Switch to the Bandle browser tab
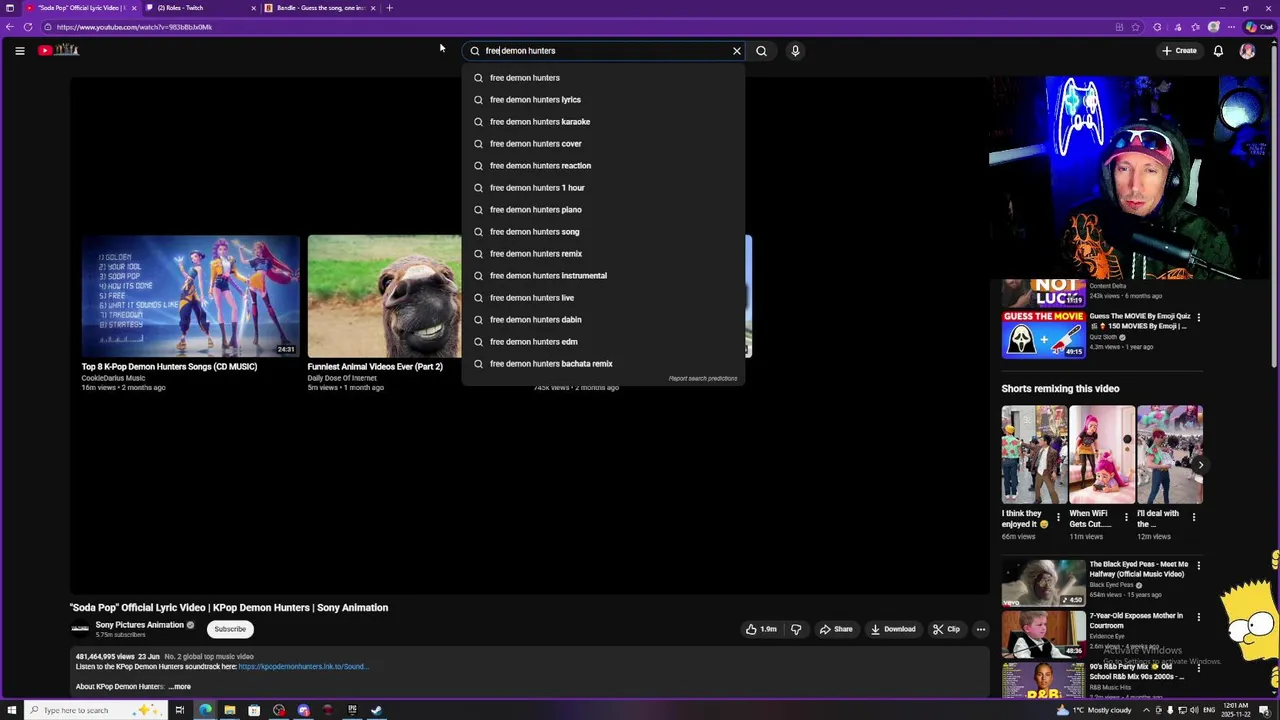The height and width of the screenshot is (720, 1280). pos(320,8)
